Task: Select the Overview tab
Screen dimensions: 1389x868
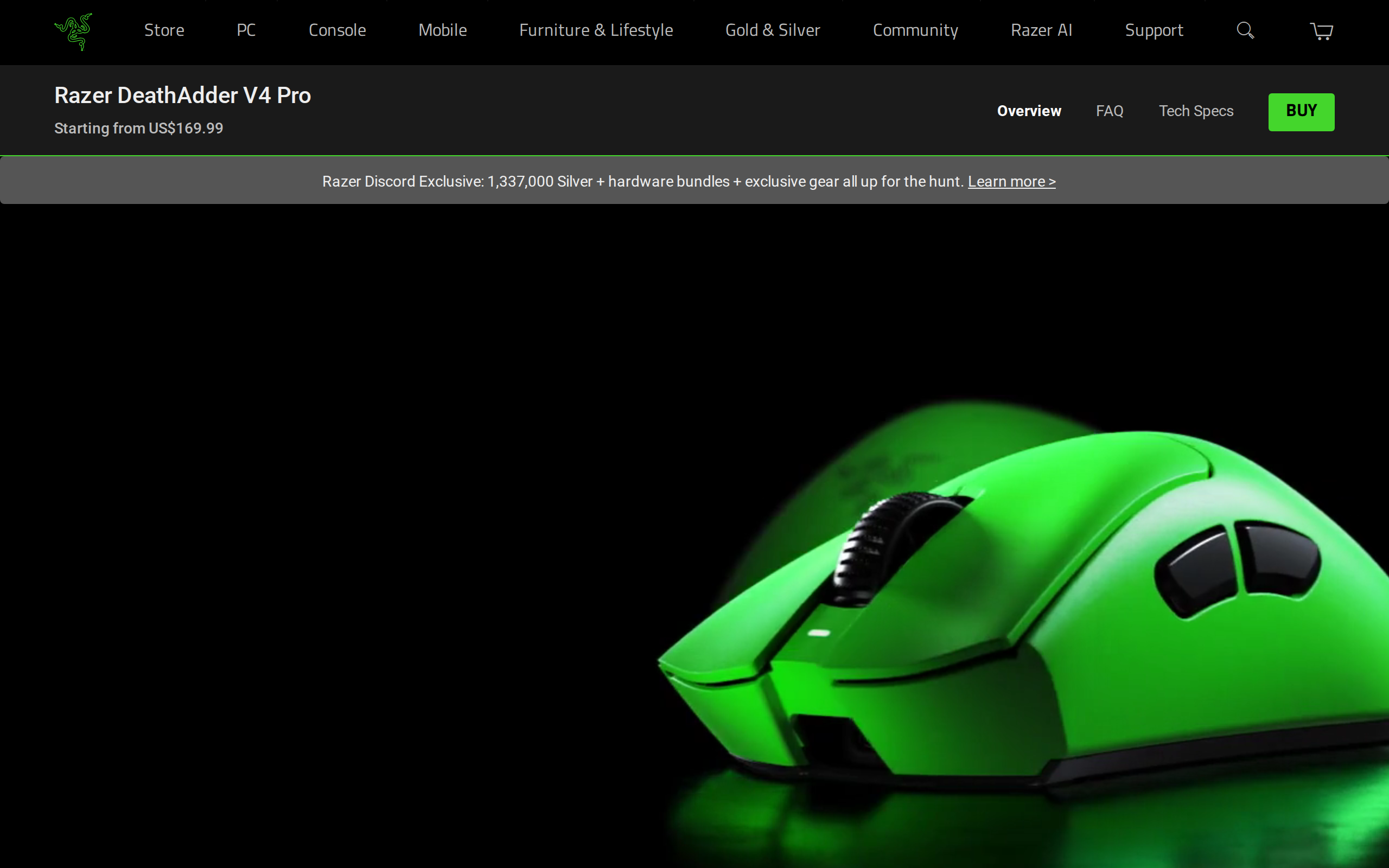Action: tap(1029, 111)
